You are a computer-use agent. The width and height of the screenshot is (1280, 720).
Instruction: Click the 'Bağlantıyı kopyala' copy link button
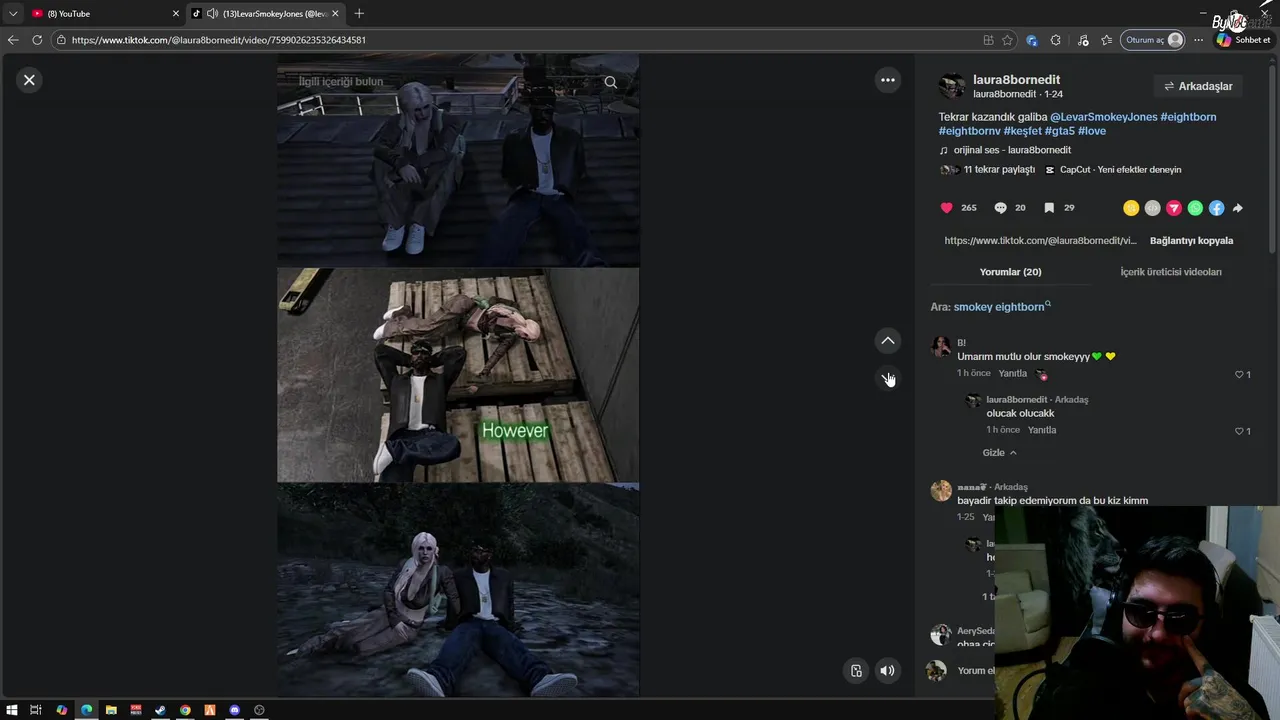[1191, 241]
